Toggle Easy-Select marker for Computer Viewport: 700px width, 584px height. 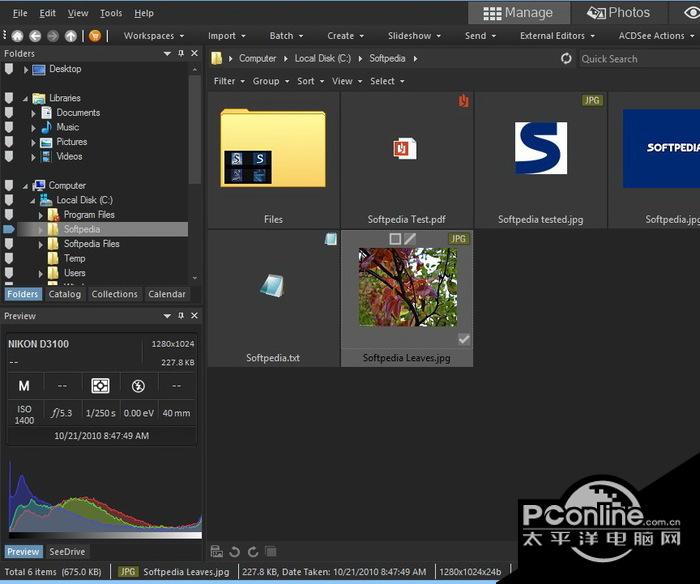coord(8,185)
